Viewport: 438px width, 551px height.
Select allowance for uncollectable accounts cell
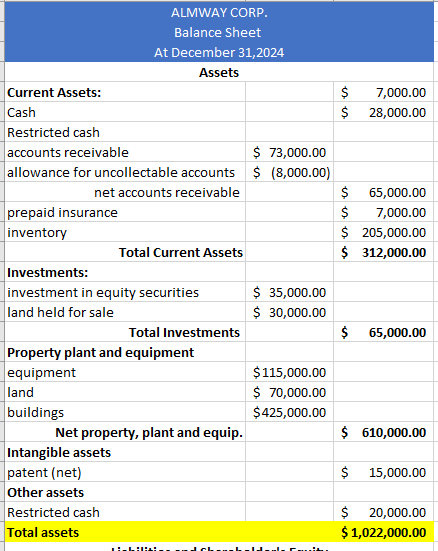point(125,173)
